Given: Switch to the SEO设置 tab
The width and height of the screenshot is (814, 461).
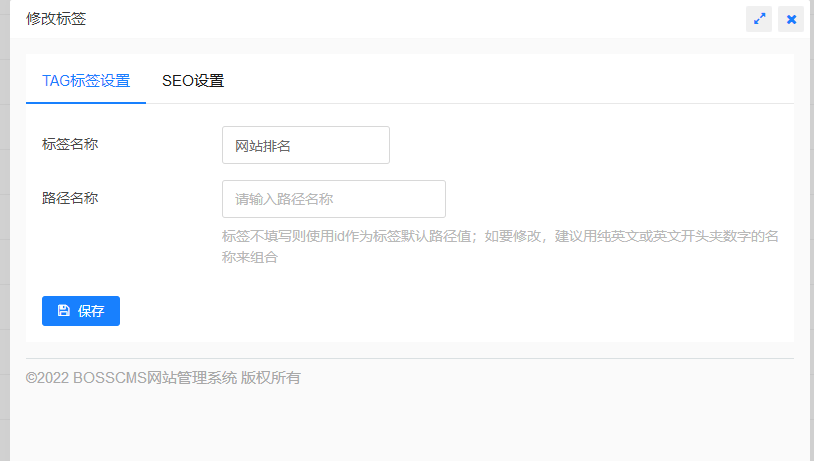Looking at the screenshot, I should 193,81.
